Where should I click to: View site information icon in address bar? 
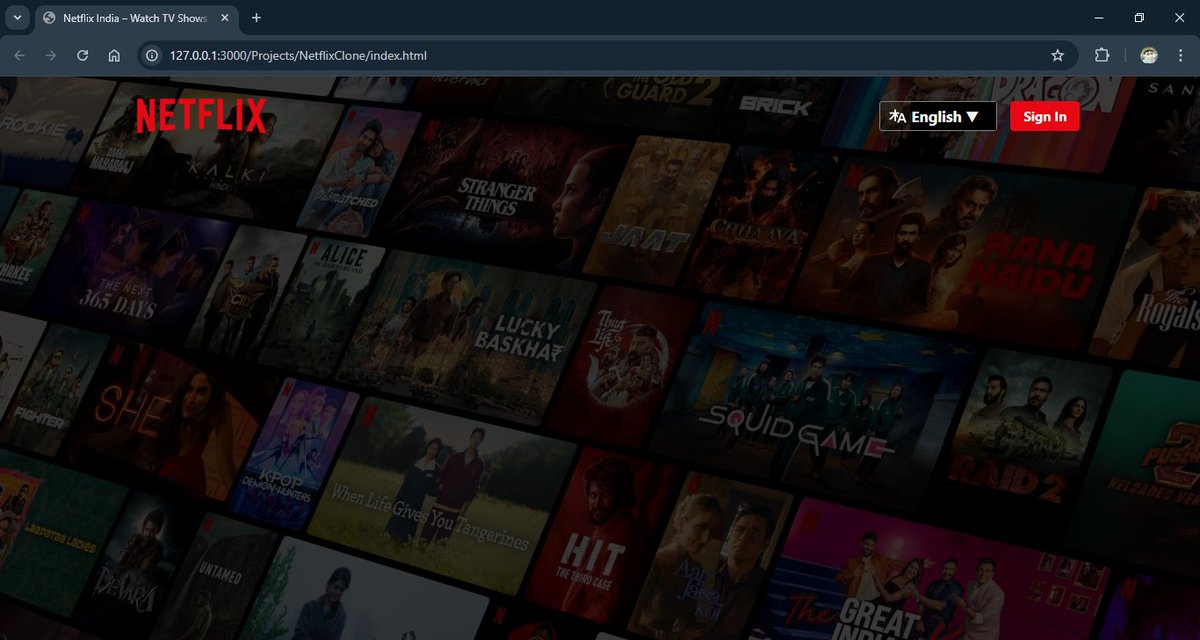[x=152, y=56]
